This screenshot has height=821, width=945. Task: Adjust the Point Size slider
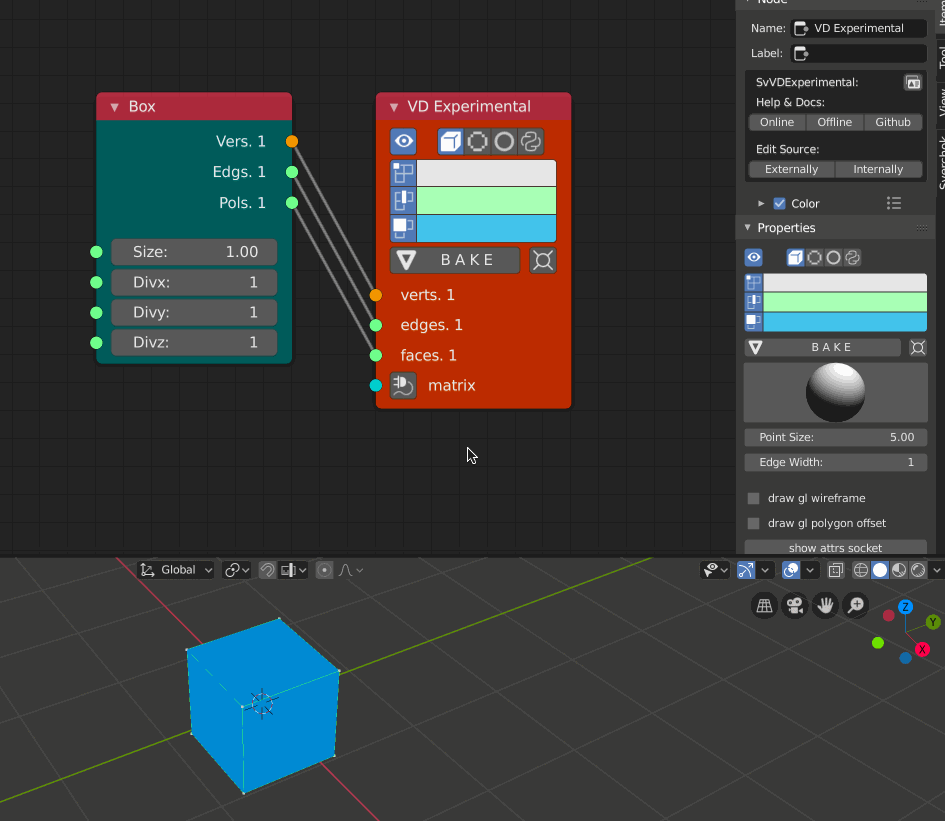coord(835,438)
